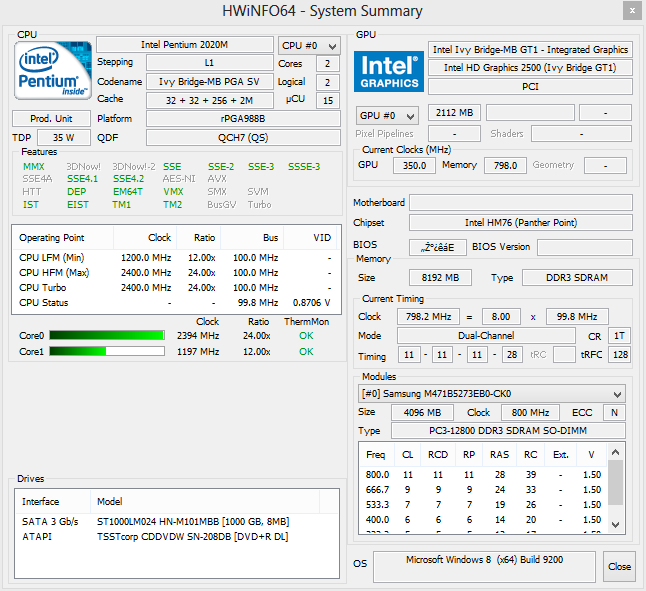
Task: Click the empty BIOS Version field
Action: 585,247
